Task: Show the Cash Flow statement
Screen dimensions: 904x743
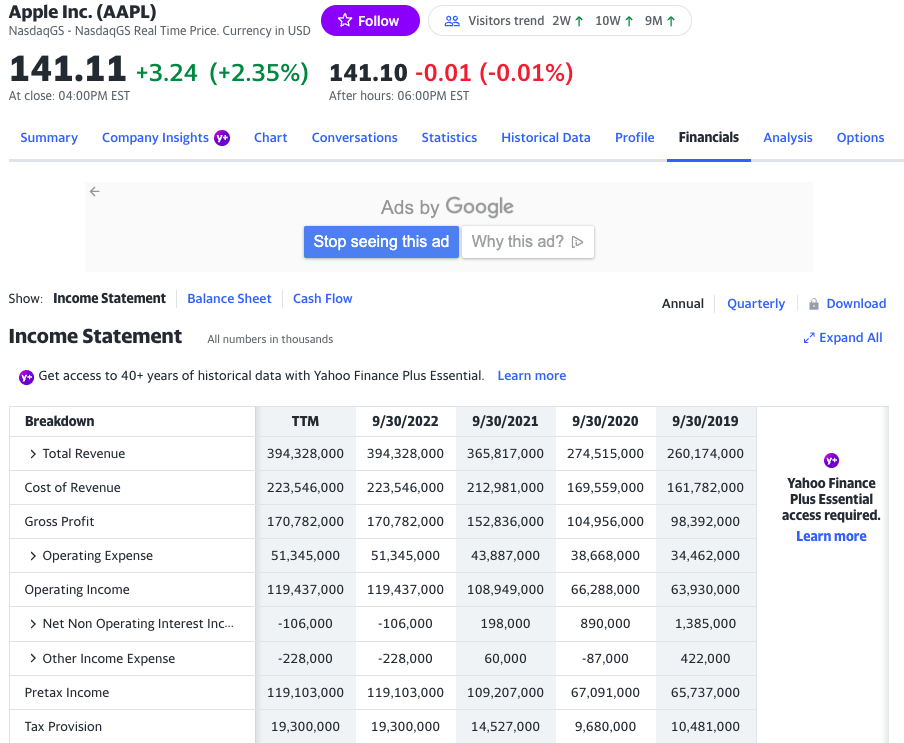Action: [x=322, y=299]
